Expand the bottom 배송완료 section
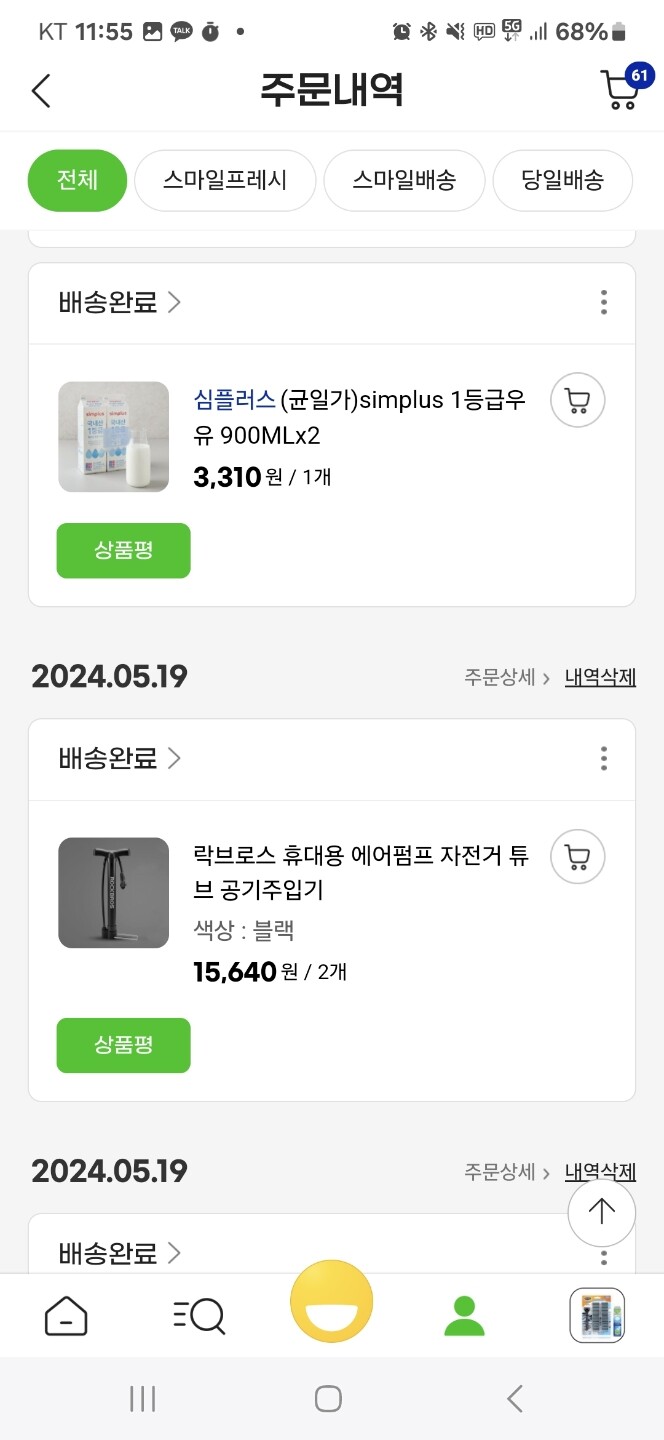Image resolution: width=664 pixels, height=1440 pixels. pos(119,1253)
